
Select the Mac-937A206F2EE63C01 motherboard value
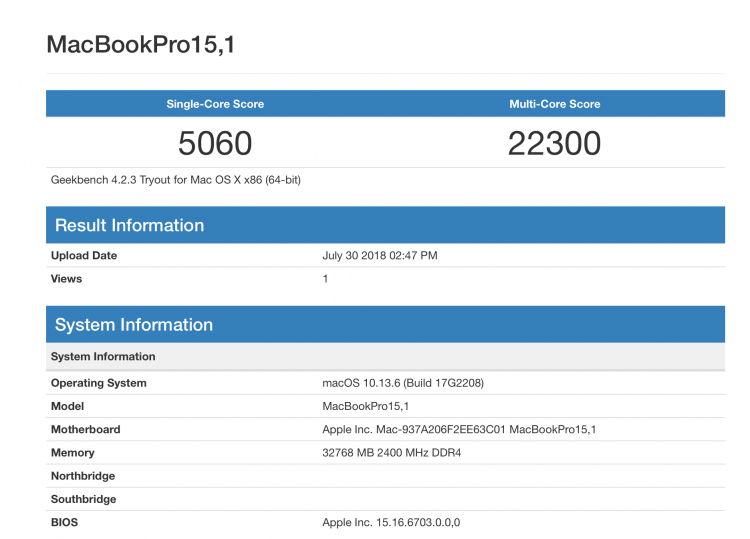point(459,429)
